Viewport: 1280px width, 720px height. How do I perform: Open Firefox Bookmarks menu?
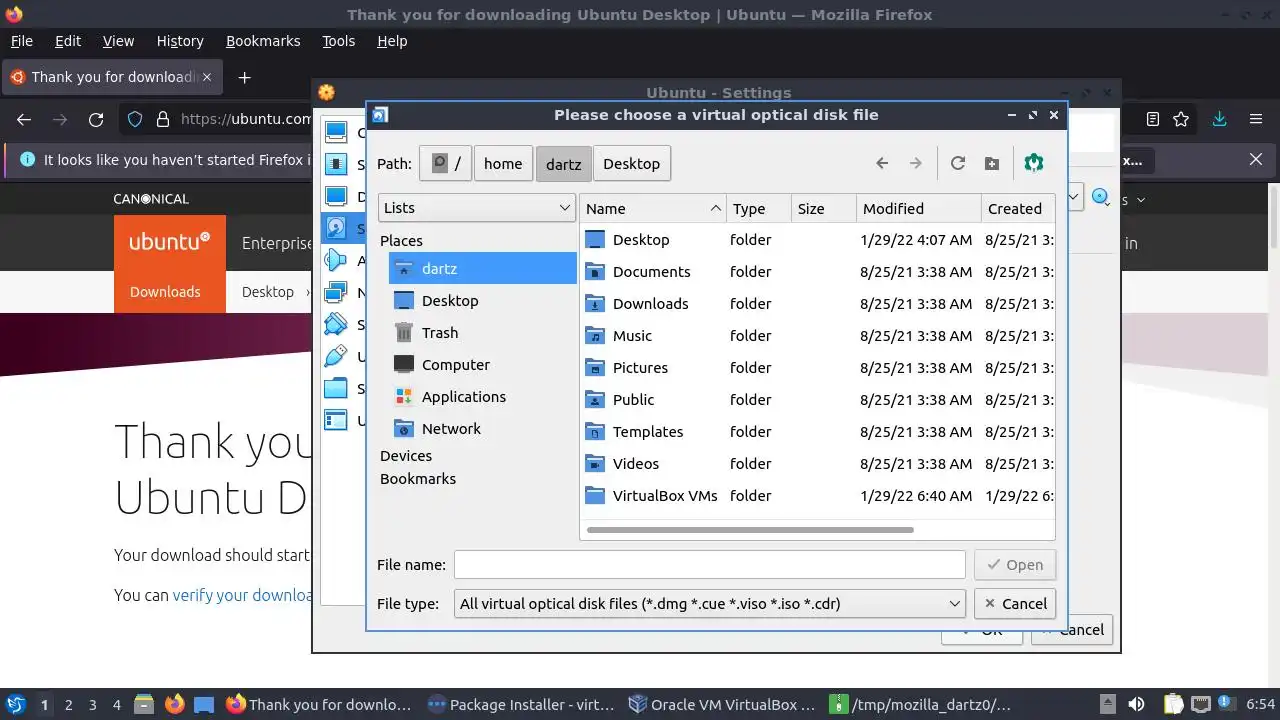(263, 41)
